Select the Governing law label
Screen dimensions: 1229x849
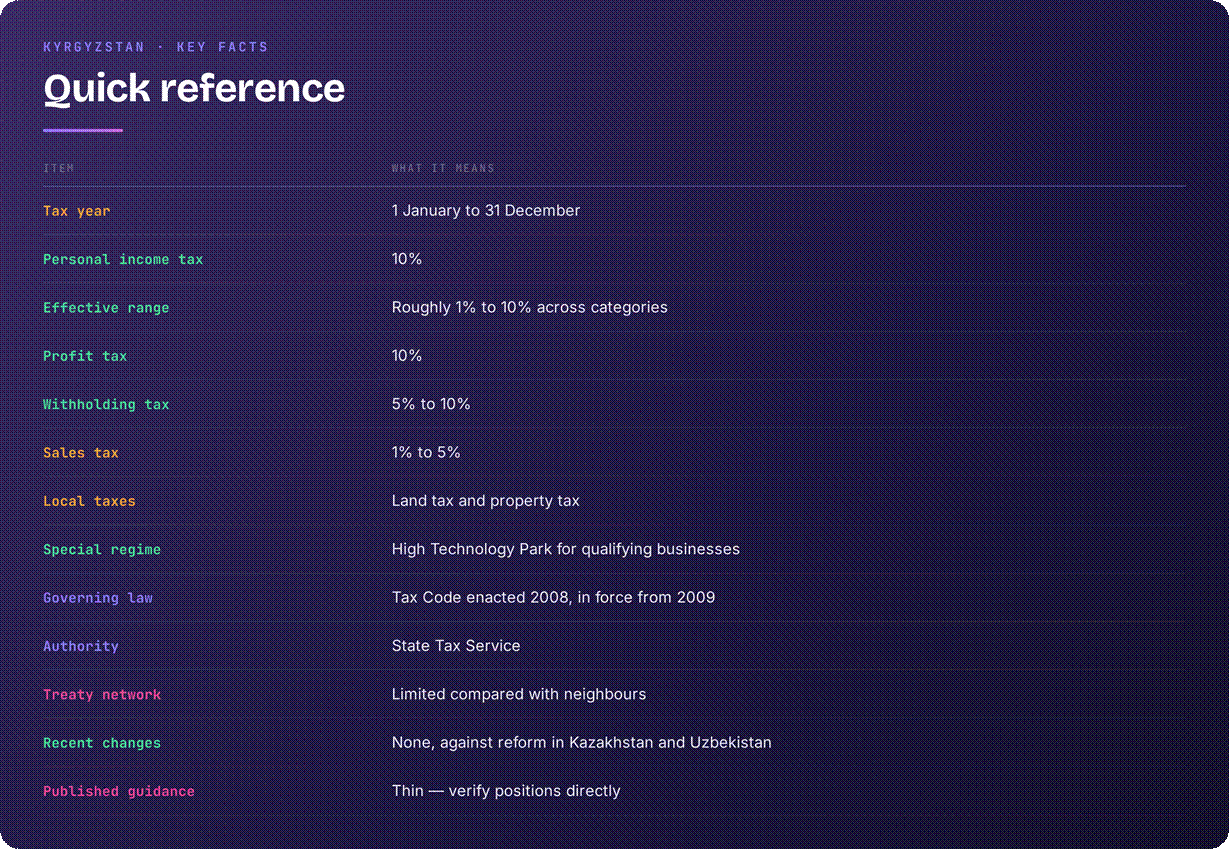[98, 598]
